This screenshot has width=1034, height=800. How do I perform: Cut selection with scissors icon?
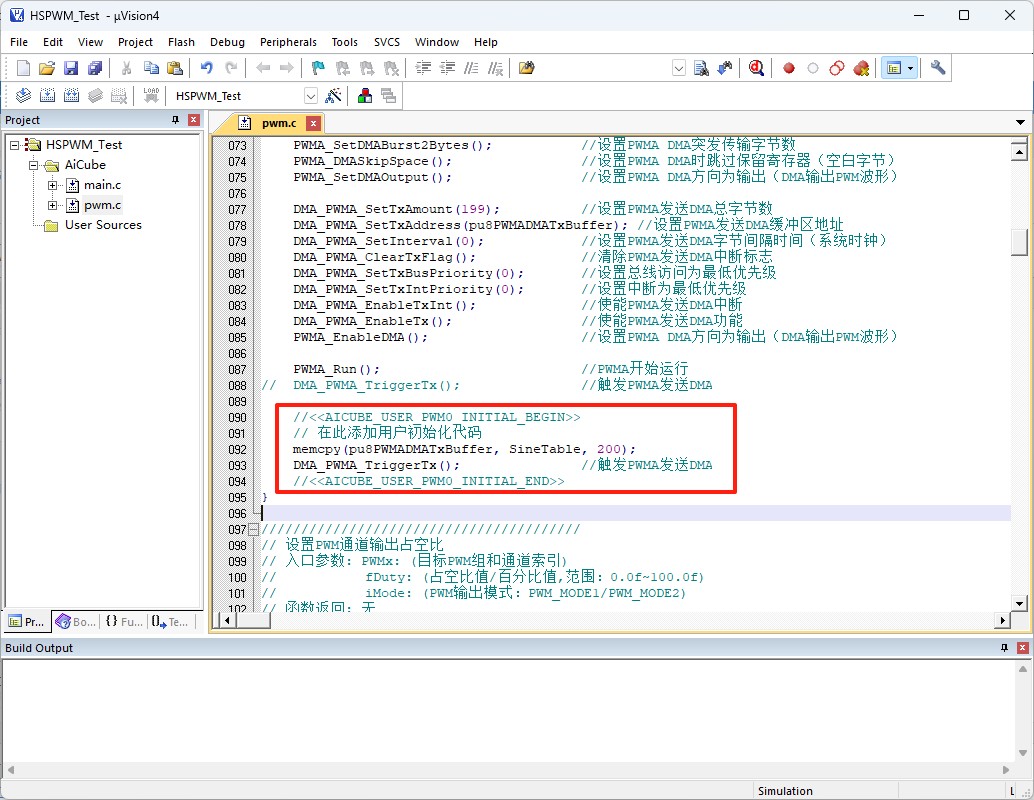coord(127,68)
